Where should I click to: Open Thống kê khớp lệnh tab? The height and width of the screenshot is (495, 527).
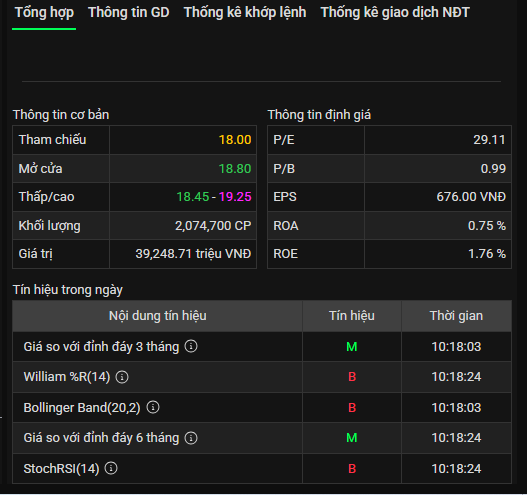[245, 12]
